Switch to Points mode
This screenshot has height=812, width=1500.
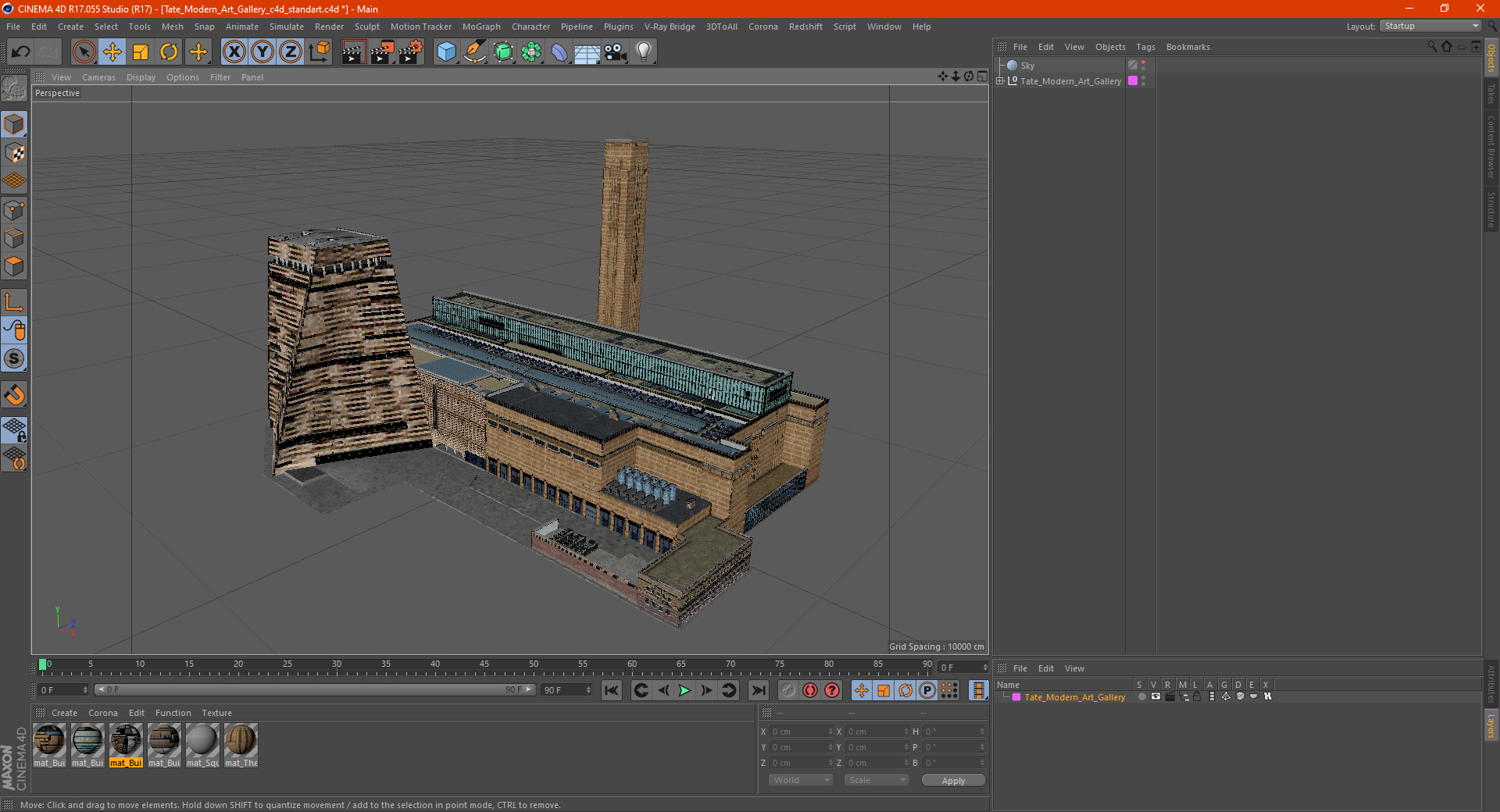14,210
